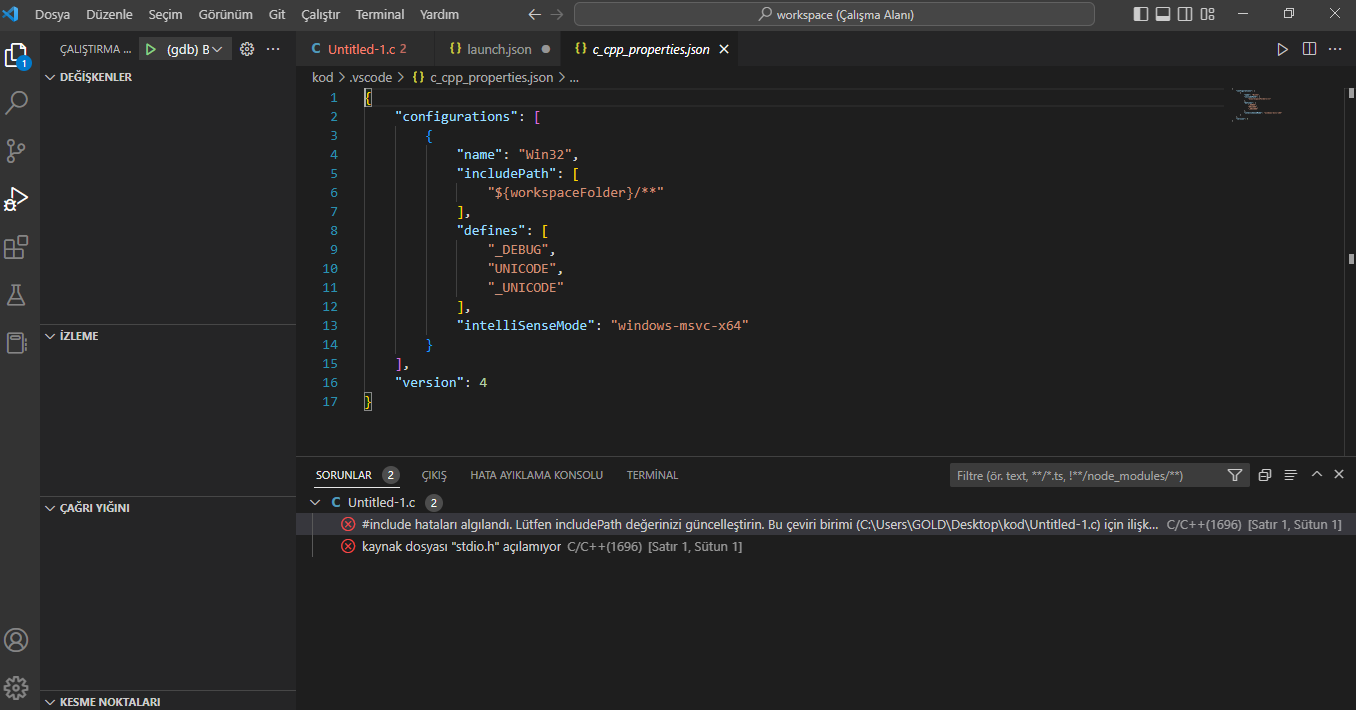Select the stdio.h cannot open error

point(461,547)
